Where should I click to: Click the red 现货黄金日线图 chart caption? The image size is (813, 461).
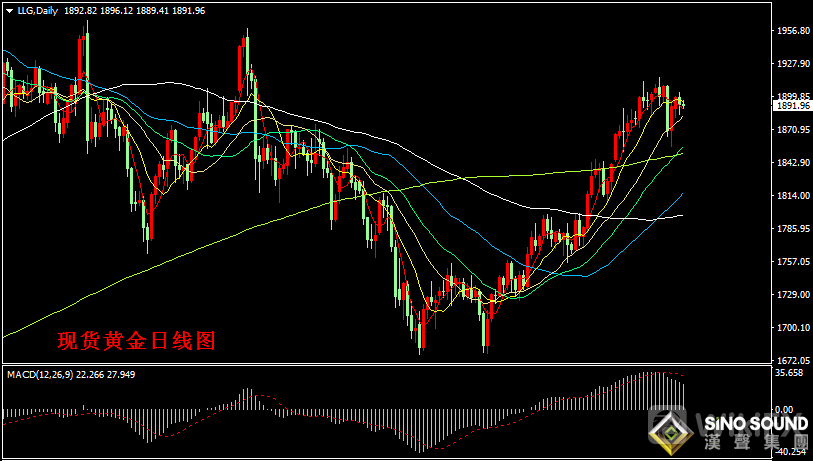pyautogui.click(x=136, y=340)
